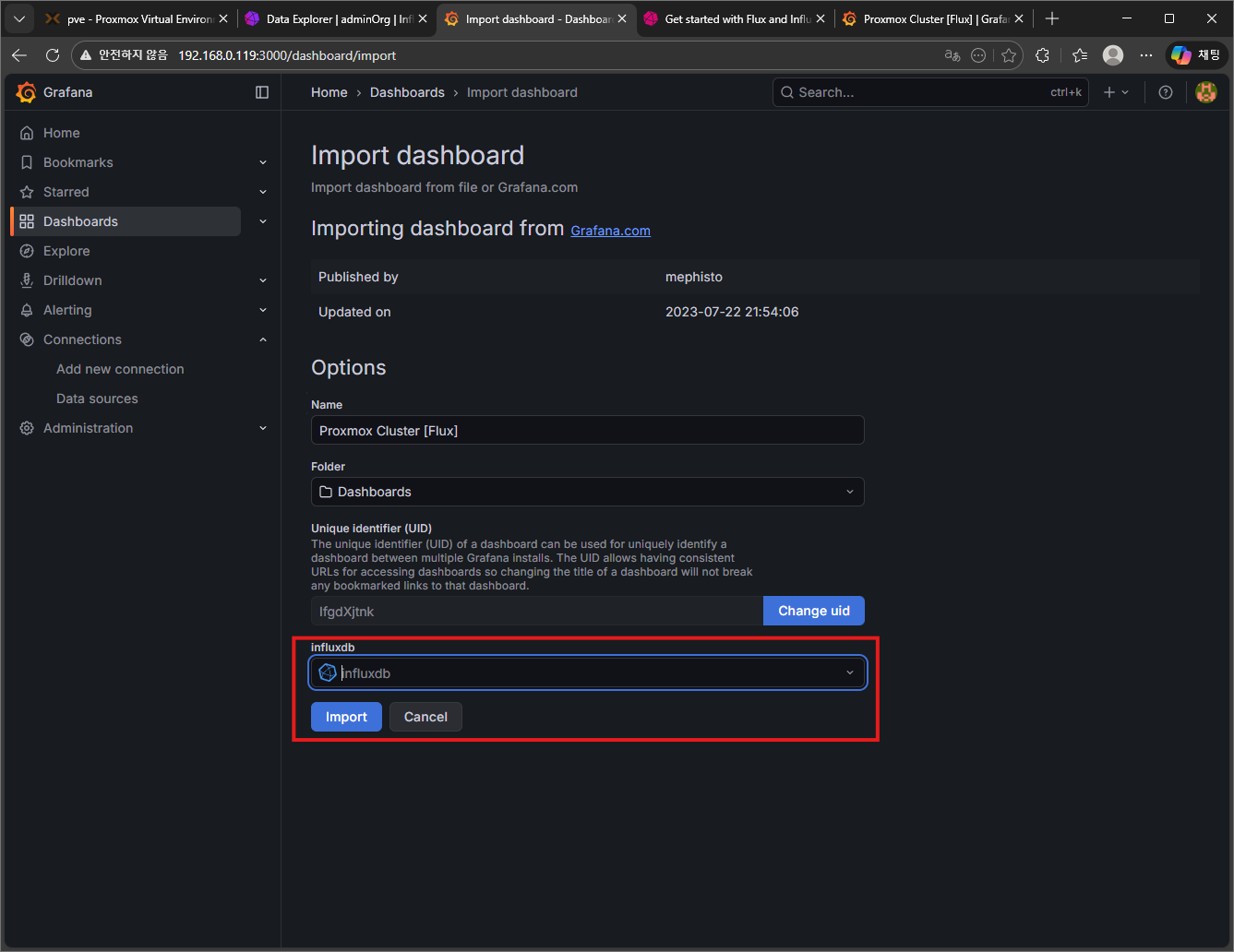1234x952 pixels.
Task: Open the browser extensions puzzle icon
Action: pos(1043,55)
